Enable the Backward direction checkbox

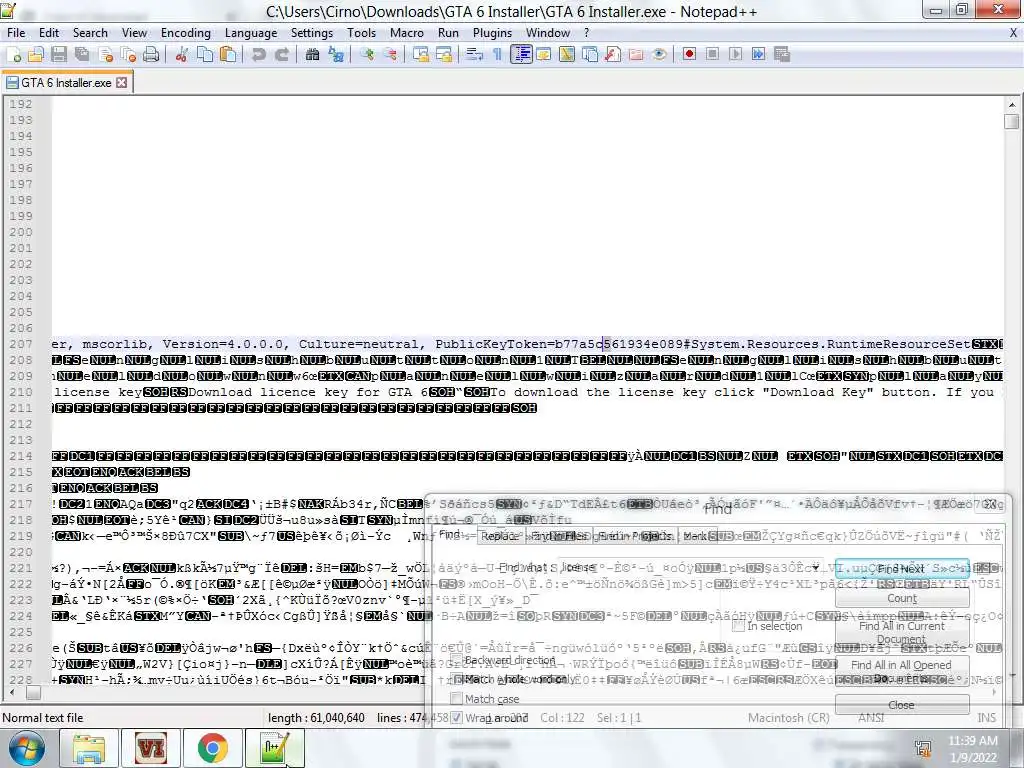pyautogui.click(x=456, y=660)
